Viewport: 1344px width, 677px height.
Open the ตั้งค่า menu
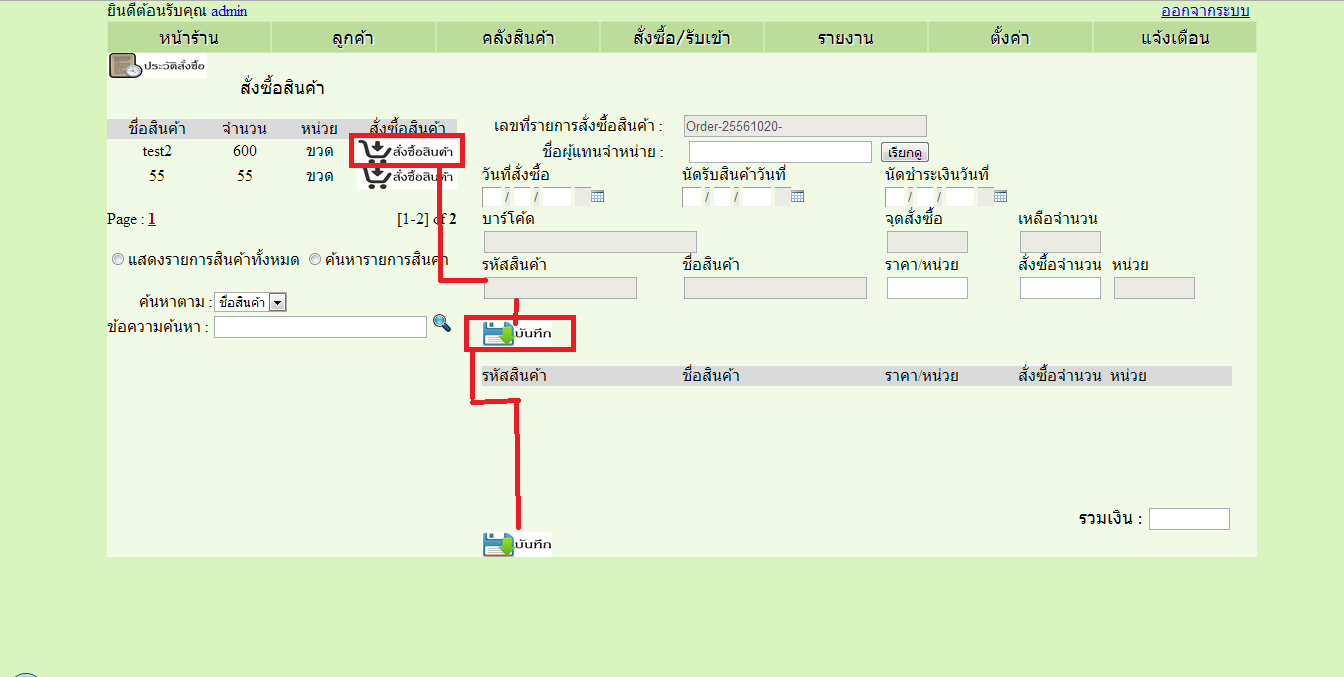coord(1010,38)
